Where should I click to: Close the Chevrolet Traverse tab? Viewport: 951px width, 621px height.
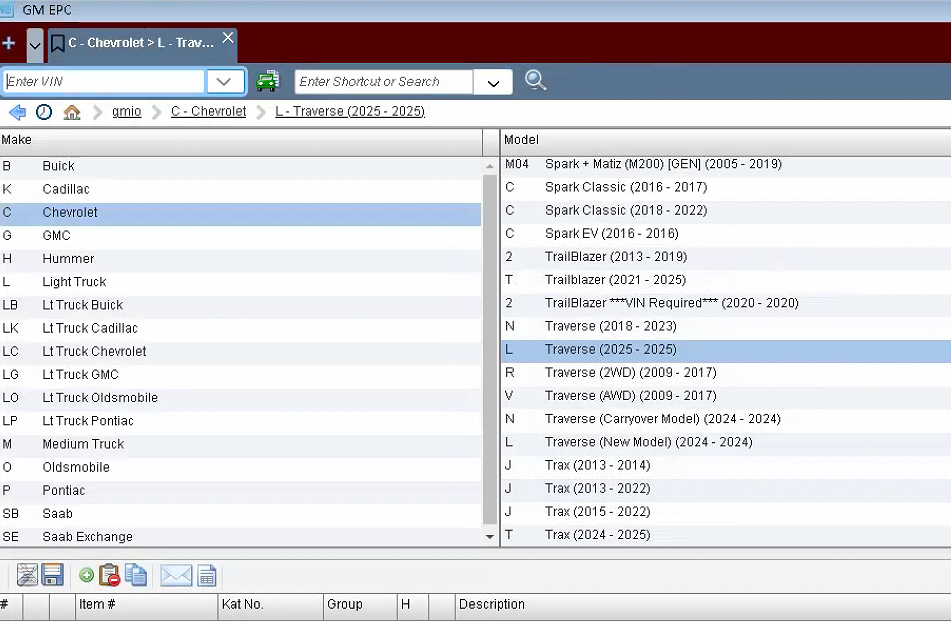[228, 38]
